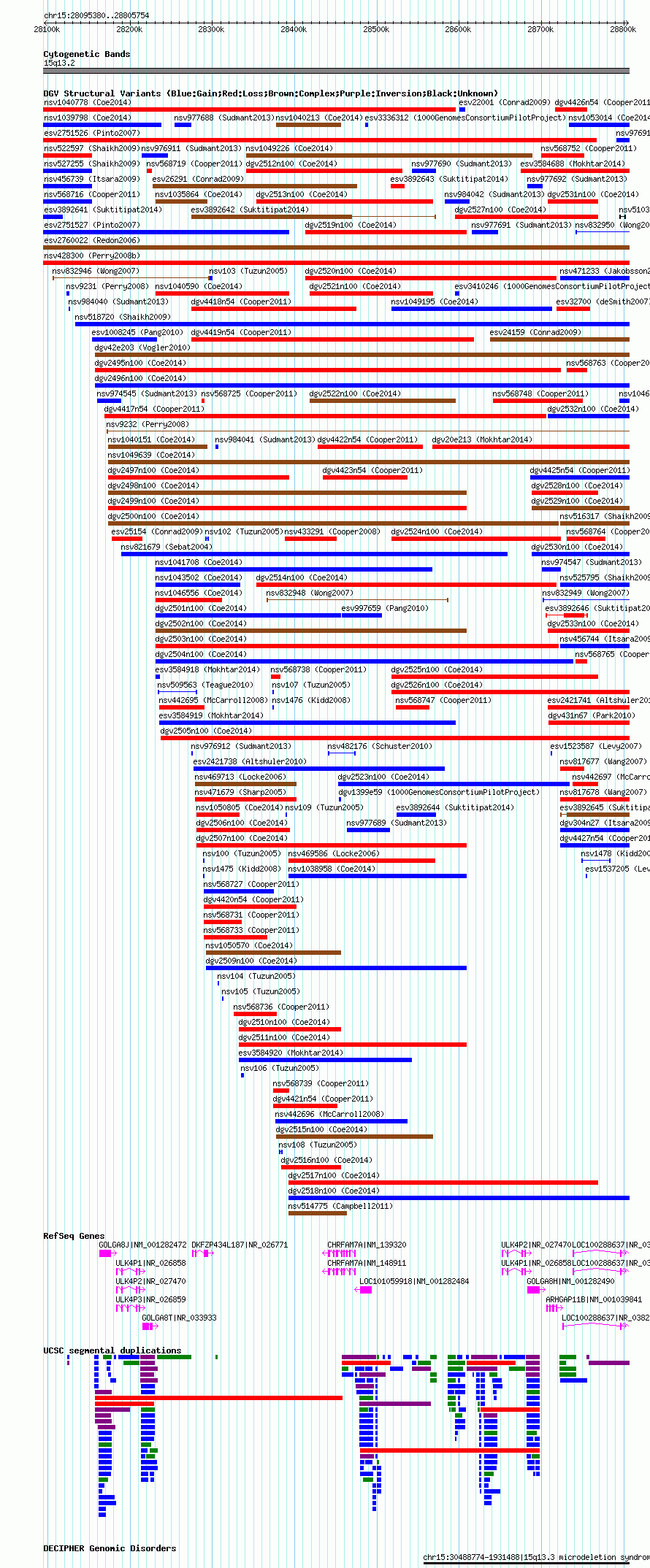
Task: Click variant nsv509563 (Teague2010)
Action: coord(177,692)
